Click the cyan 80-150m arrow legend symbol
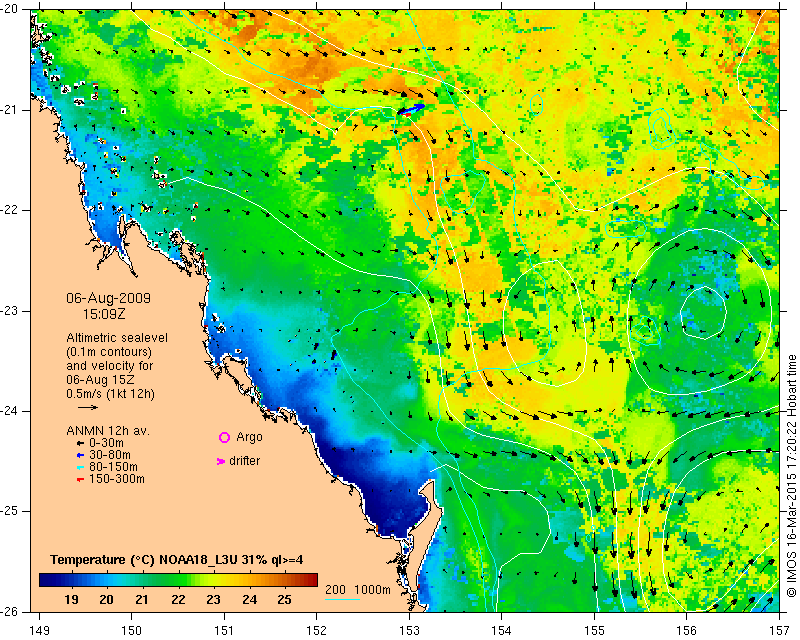800x640 pixels. point(80,467)
